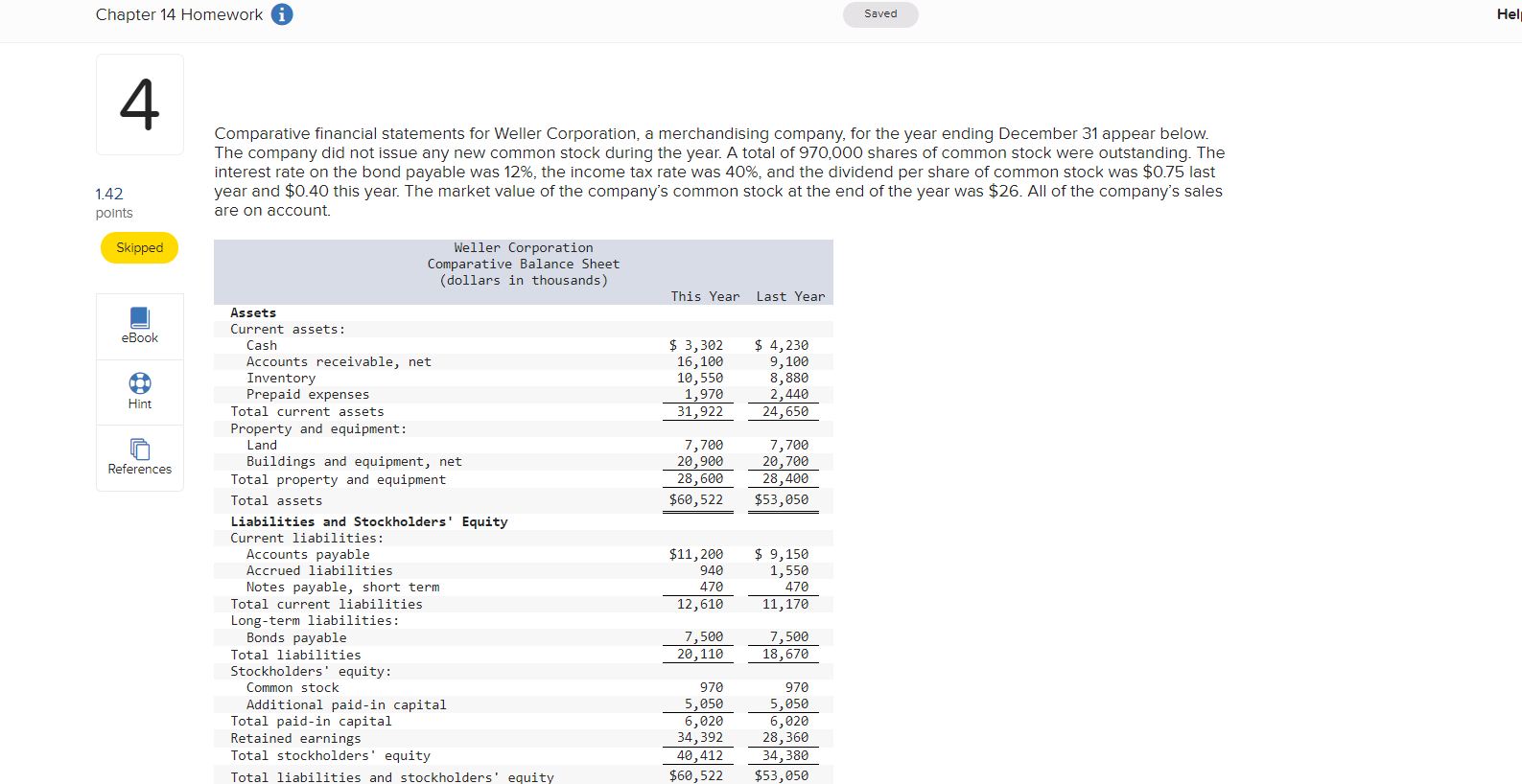Viewport: 1522px width, 784px height.
Task: Click the Bonds payable label
Action: pyautogui.click(x=296, y=637)
